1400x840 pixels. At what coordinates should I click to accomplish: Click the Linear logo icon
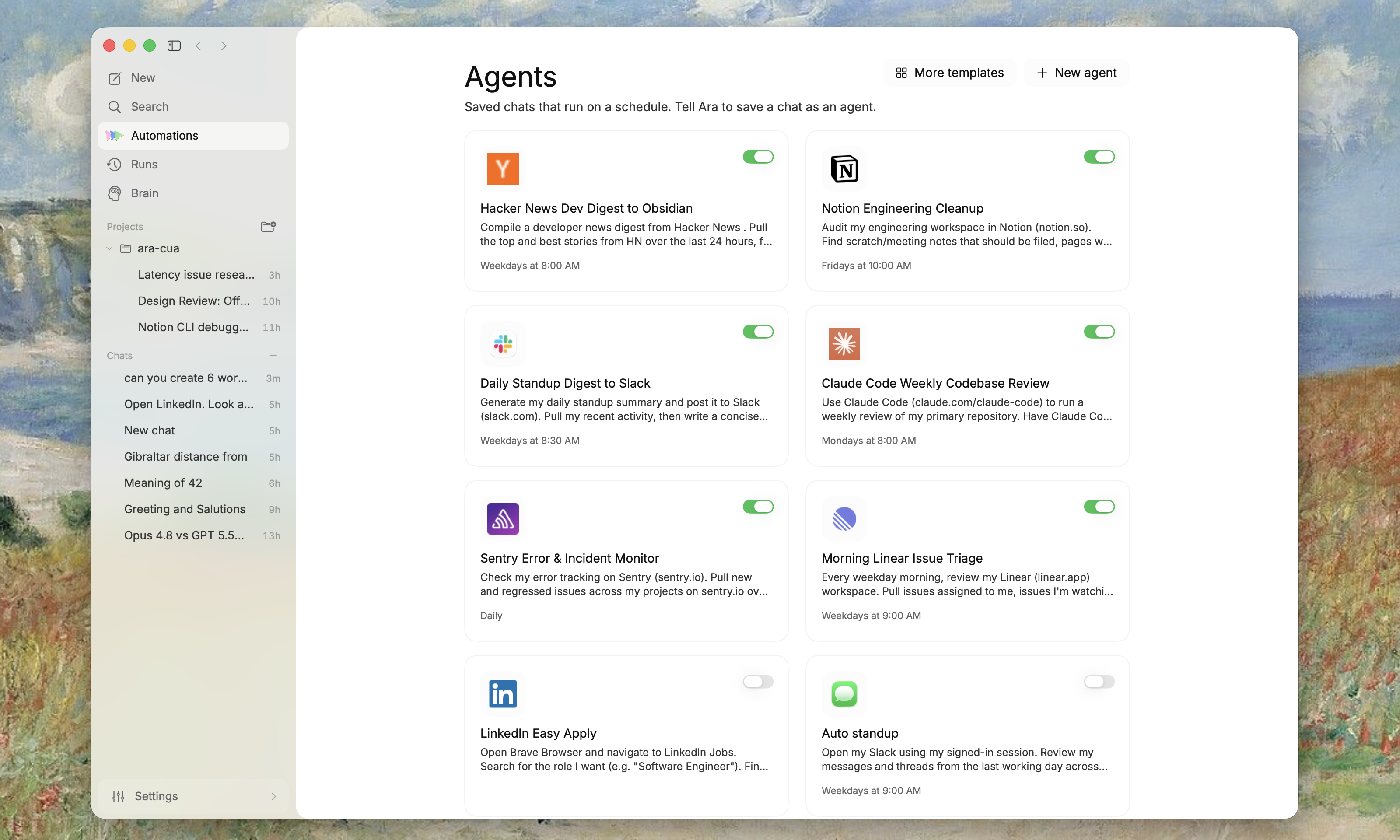tap(844, 518)
